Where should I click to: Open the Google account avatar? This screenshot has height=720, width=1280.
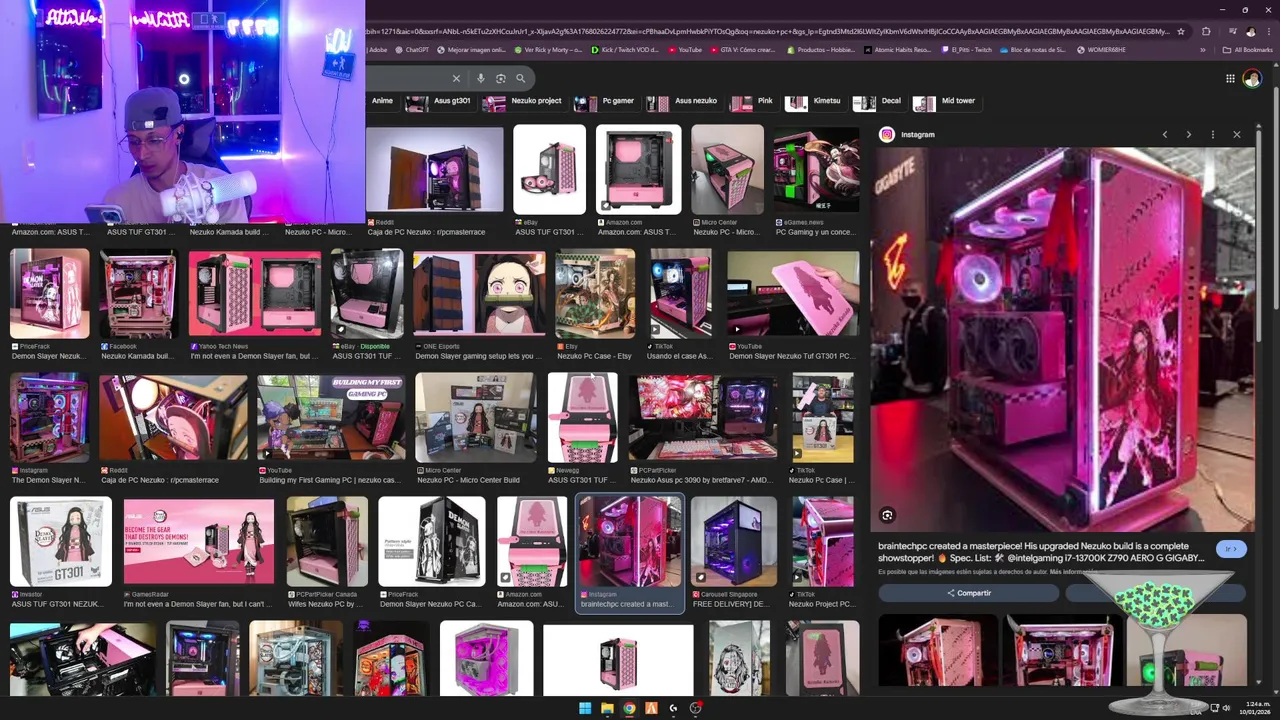1251,78
